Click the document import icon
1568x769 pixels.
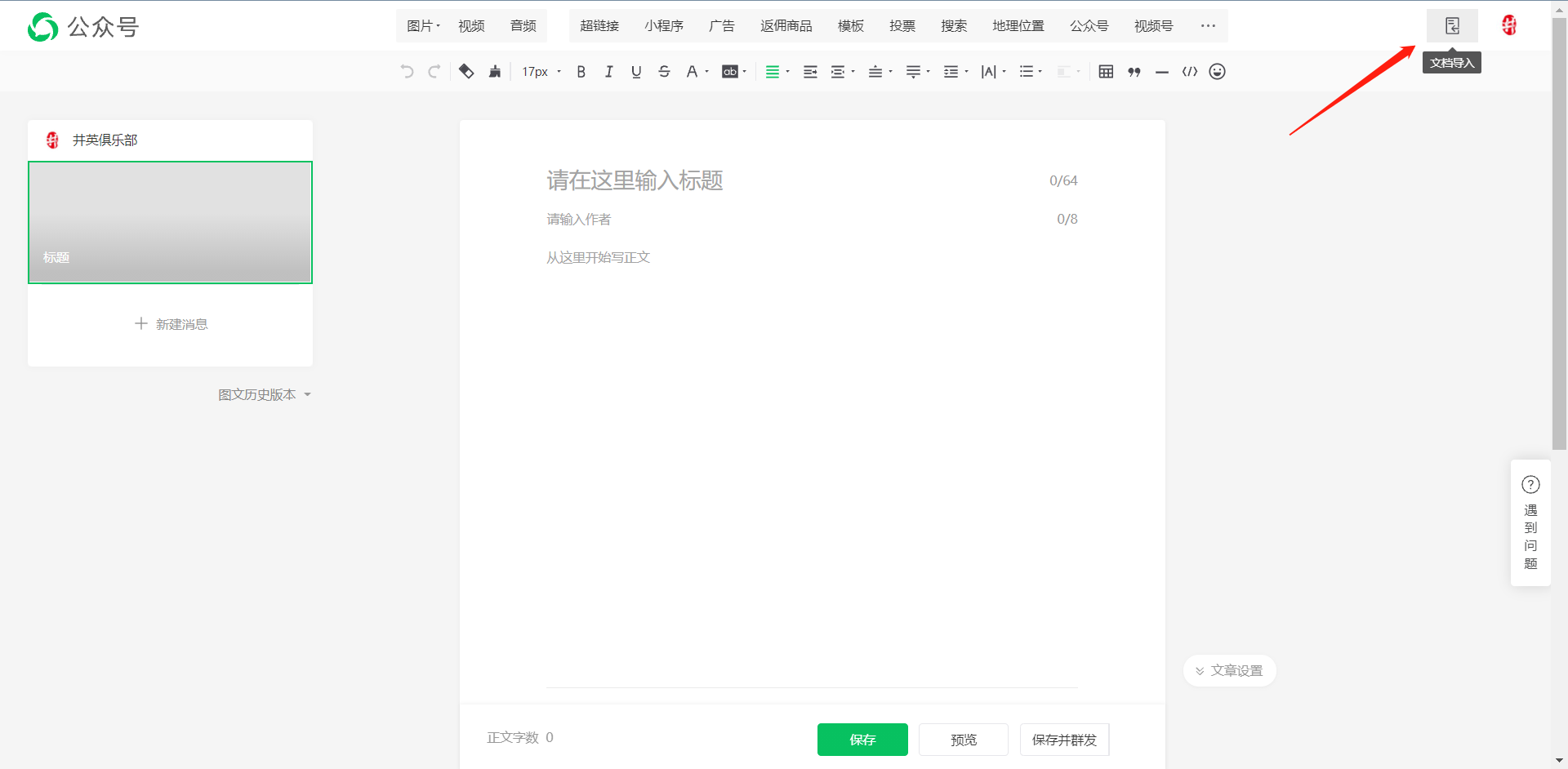tap(1452, 26)
